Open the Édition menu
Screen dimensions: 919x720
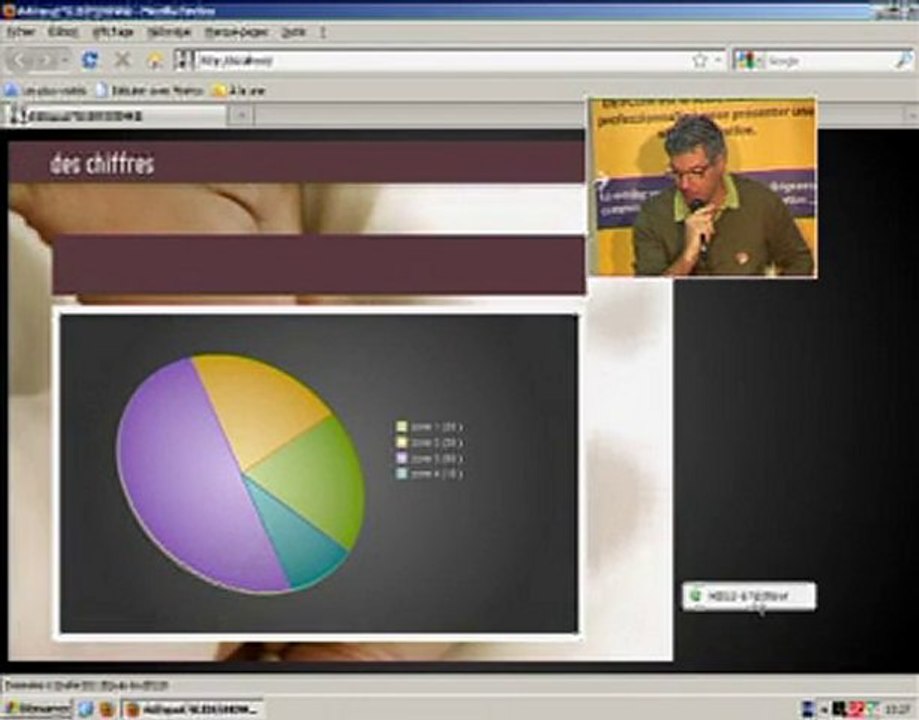pyautogui.click(x=63, y=32)
